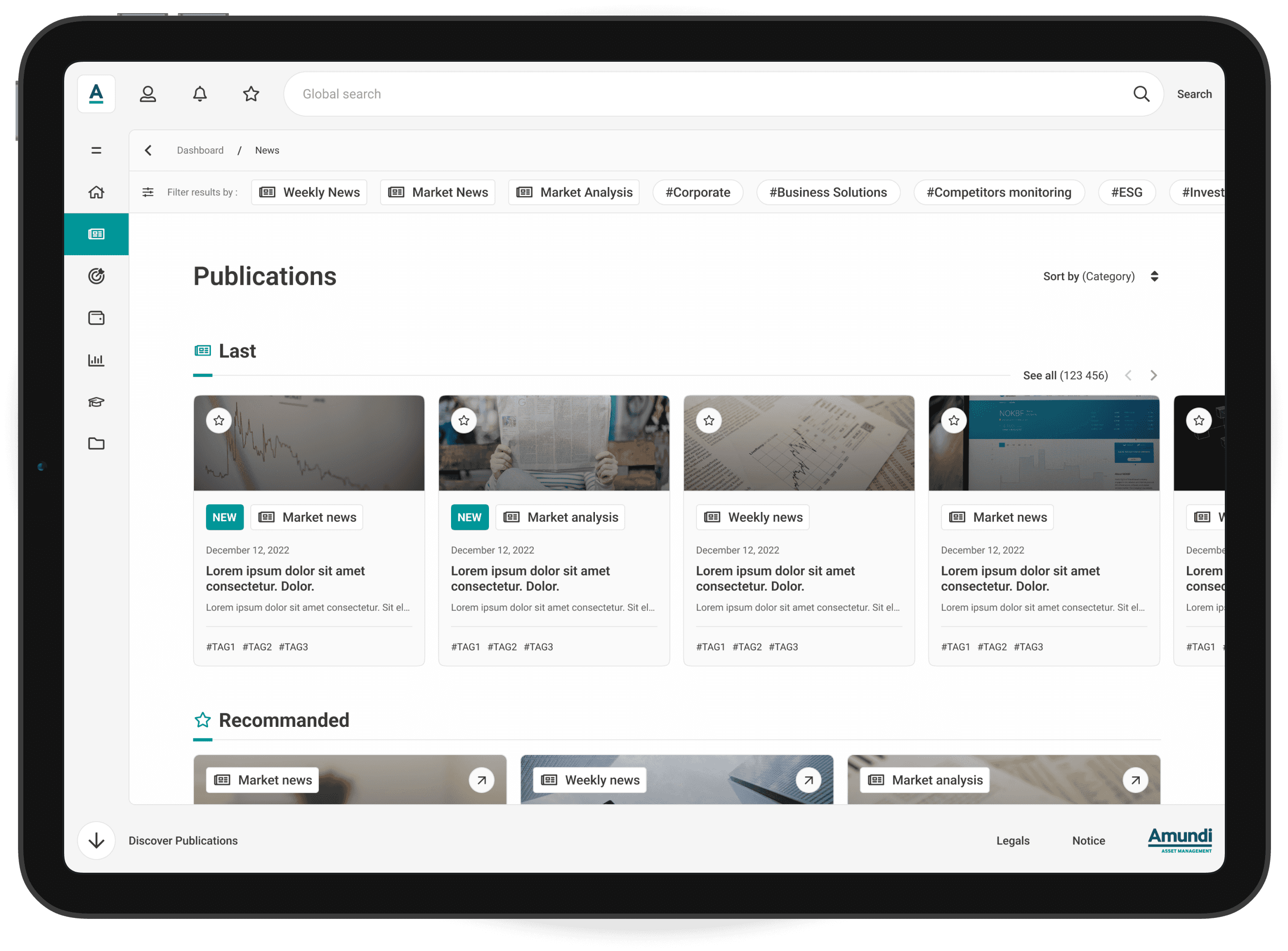Favorite the first Market news card star
Image resolution: width=1288 pixels, height=951 pixels.
coord(219,421)
